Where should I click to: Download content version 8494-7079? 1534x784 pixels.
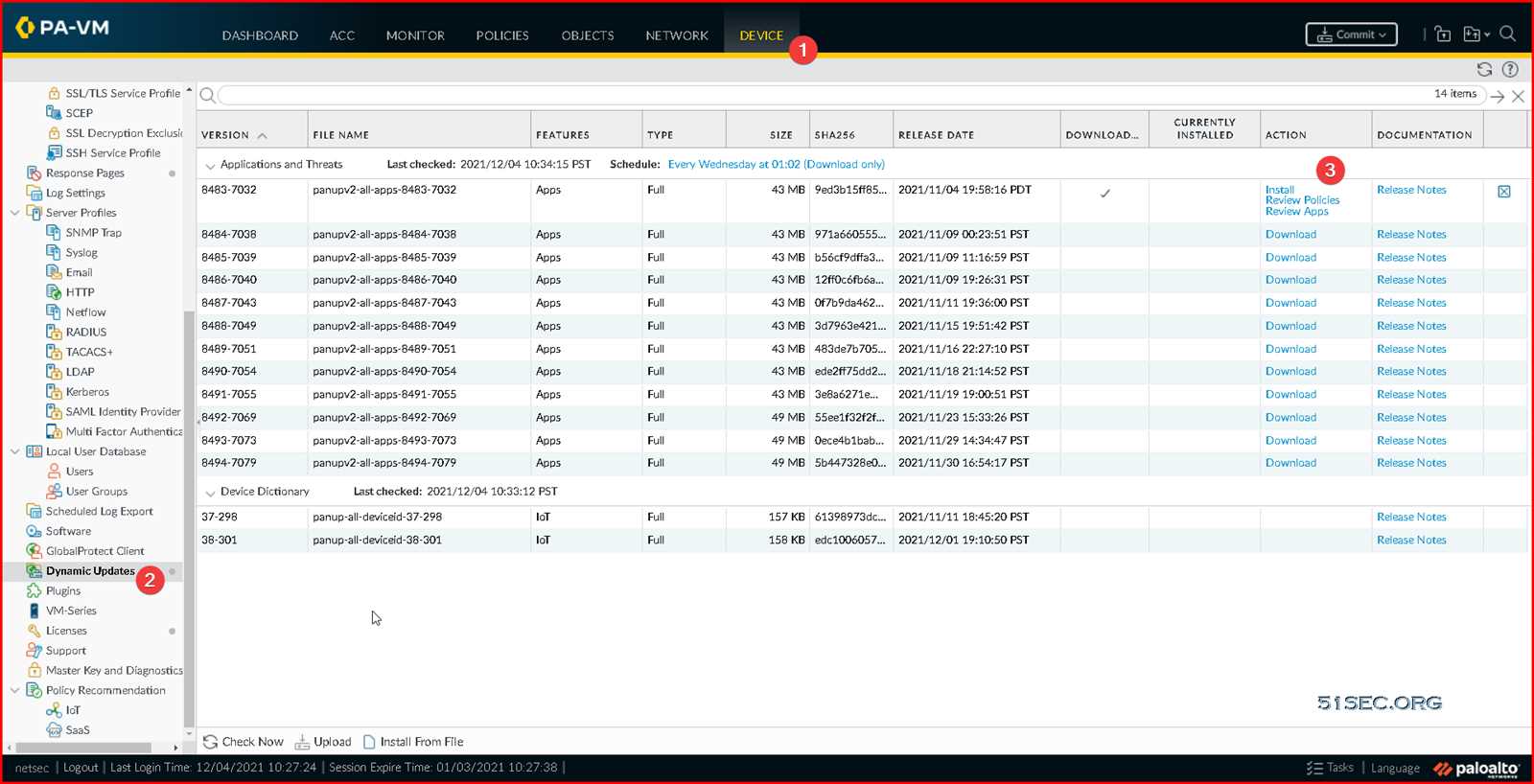[x=1290, y=463]
